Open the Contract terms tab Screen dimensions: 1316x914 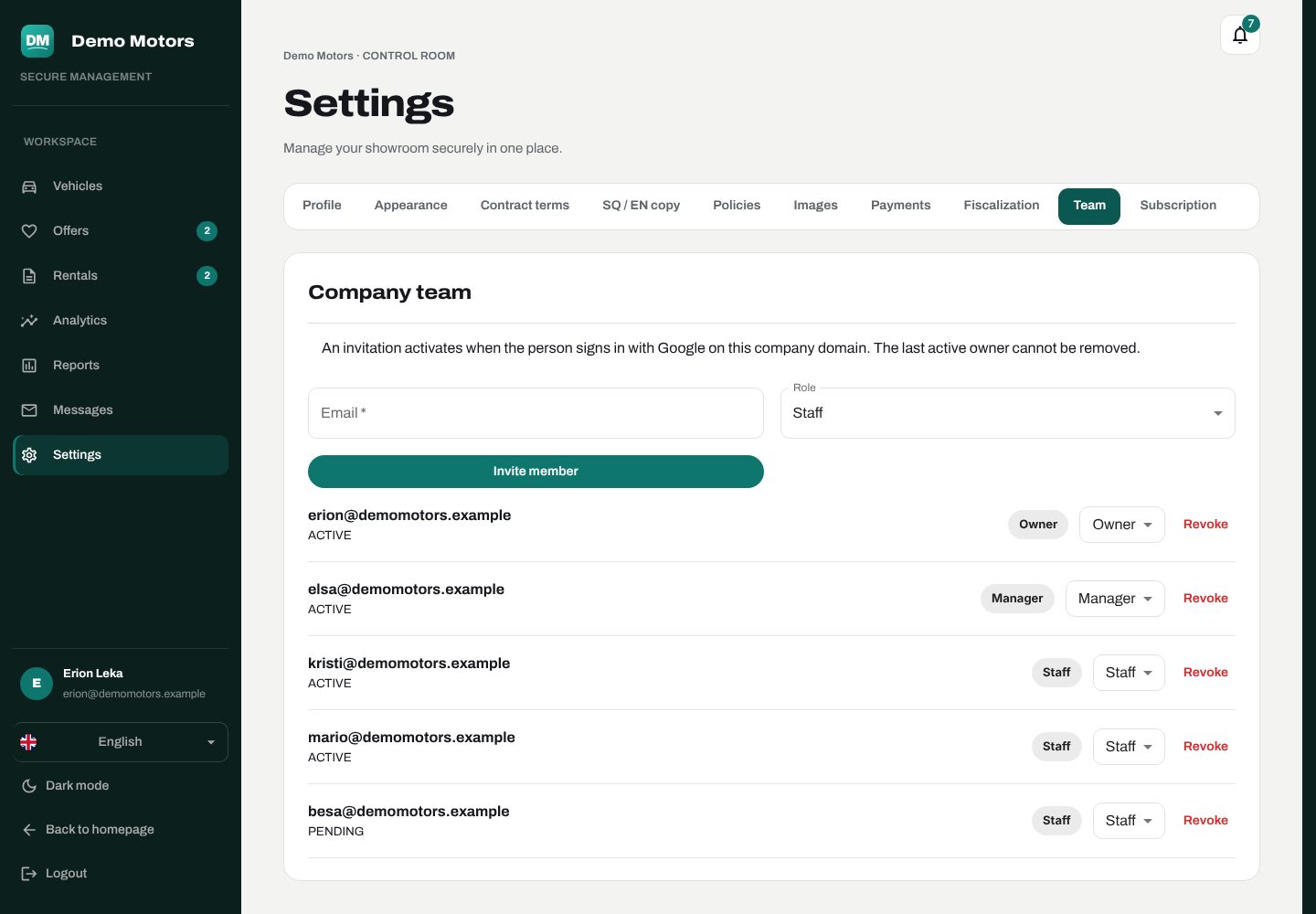coord(525,206)
